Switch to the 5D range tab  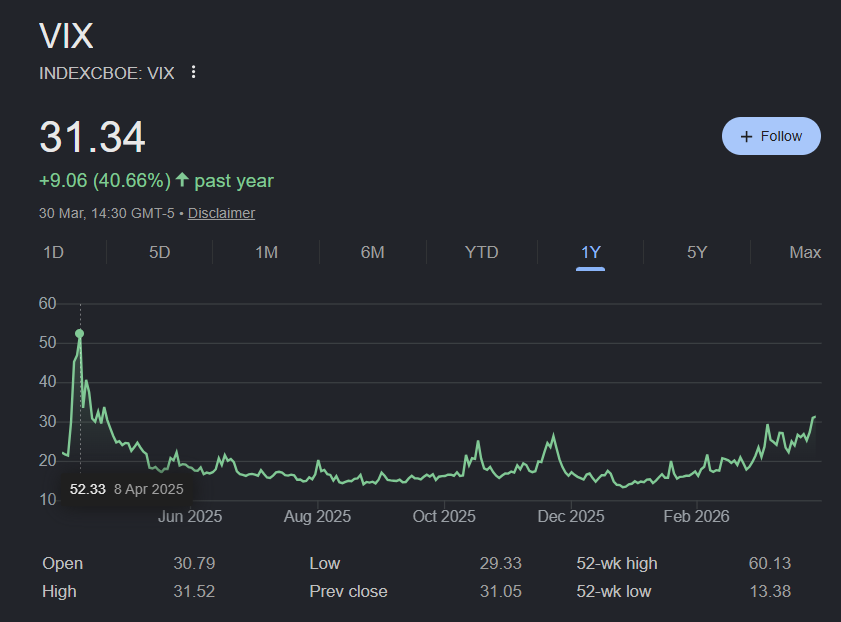click(159, 252)
